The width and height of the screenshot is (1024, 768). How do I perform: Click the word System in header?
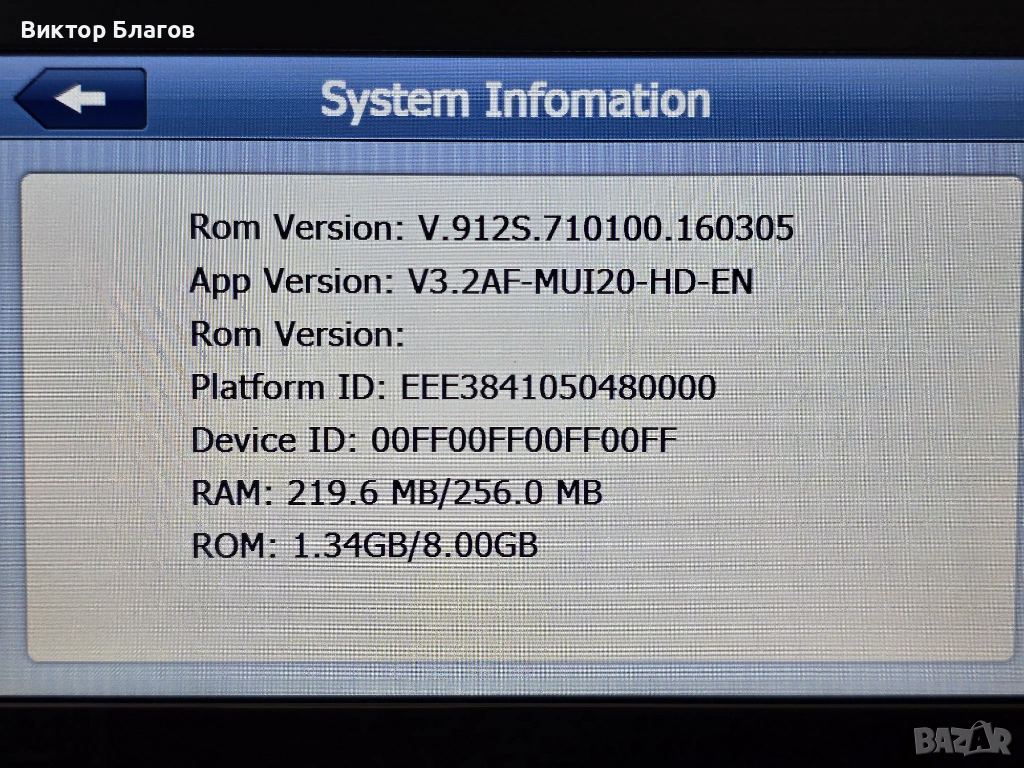click(x=395, y=102)
